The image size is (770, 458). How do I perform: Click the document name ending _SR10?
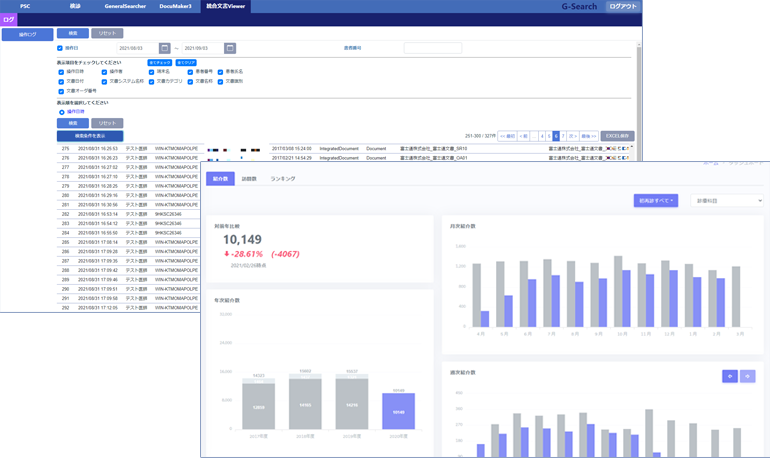[434, 149]
